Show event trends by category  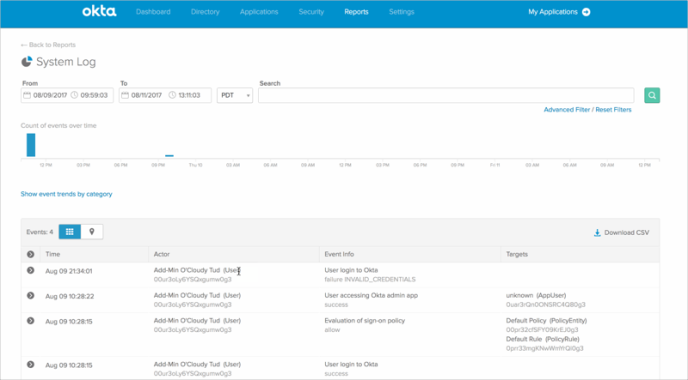pyautogui.click(x=66, y=194)
